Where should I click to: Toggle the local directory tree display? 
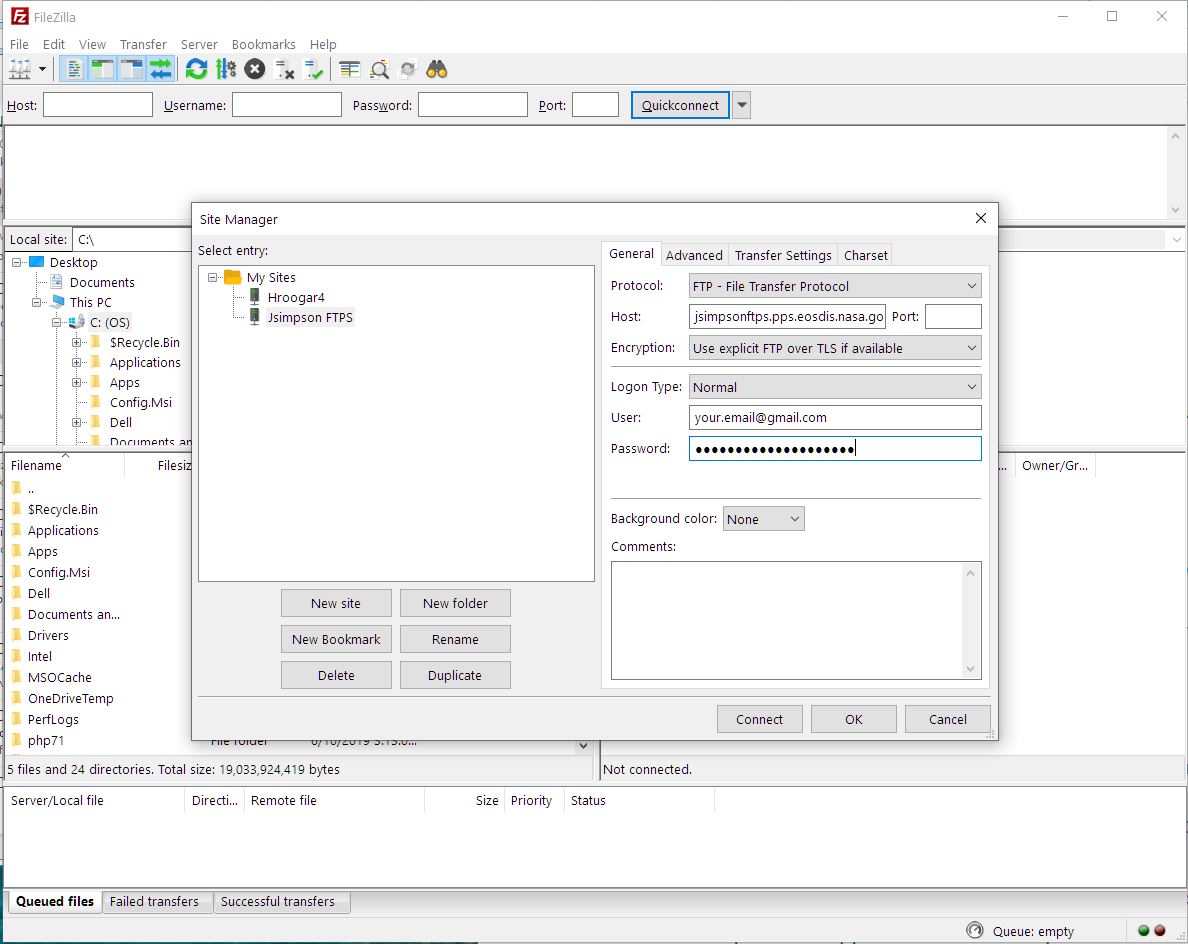[102, 70]
